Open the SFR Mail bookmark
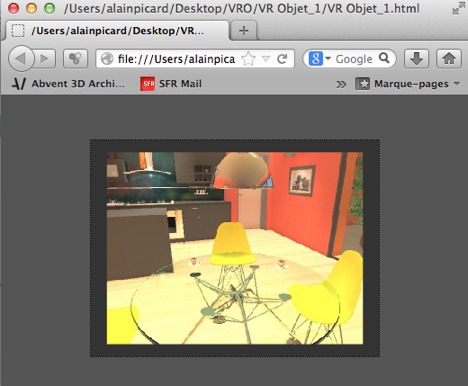Image resolution: width=468 pixels, height=386 pixels. 171,84
